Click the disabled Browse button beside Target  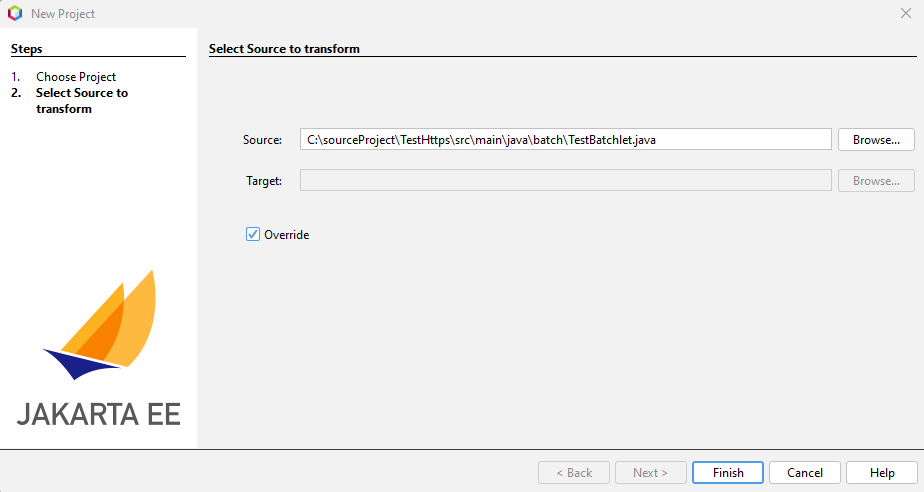(x=876, y=181)
